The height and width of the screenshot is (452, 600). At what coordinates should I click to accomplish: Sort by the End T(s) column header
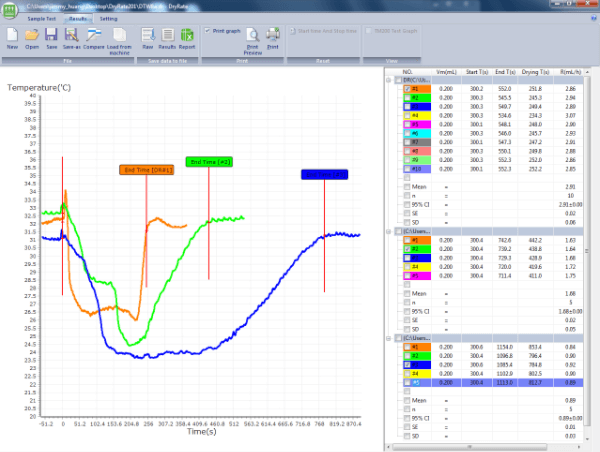(x=505, y=72)
